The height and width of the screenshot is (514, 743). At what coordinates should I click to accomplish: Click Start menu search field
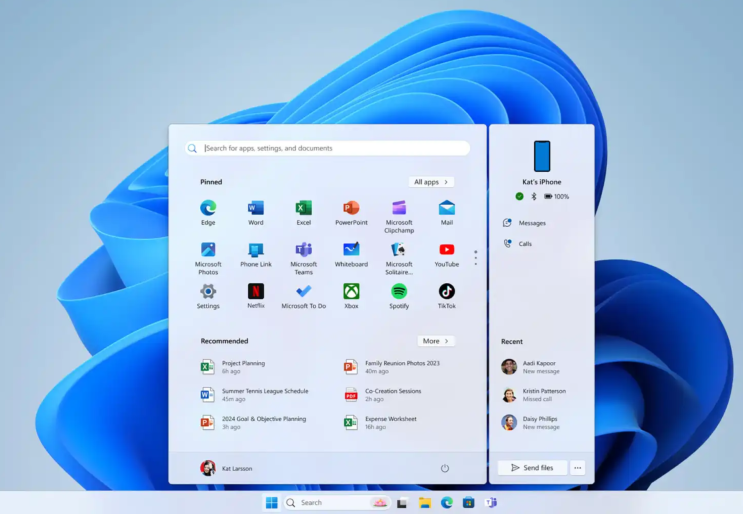[x=327, y=148]
